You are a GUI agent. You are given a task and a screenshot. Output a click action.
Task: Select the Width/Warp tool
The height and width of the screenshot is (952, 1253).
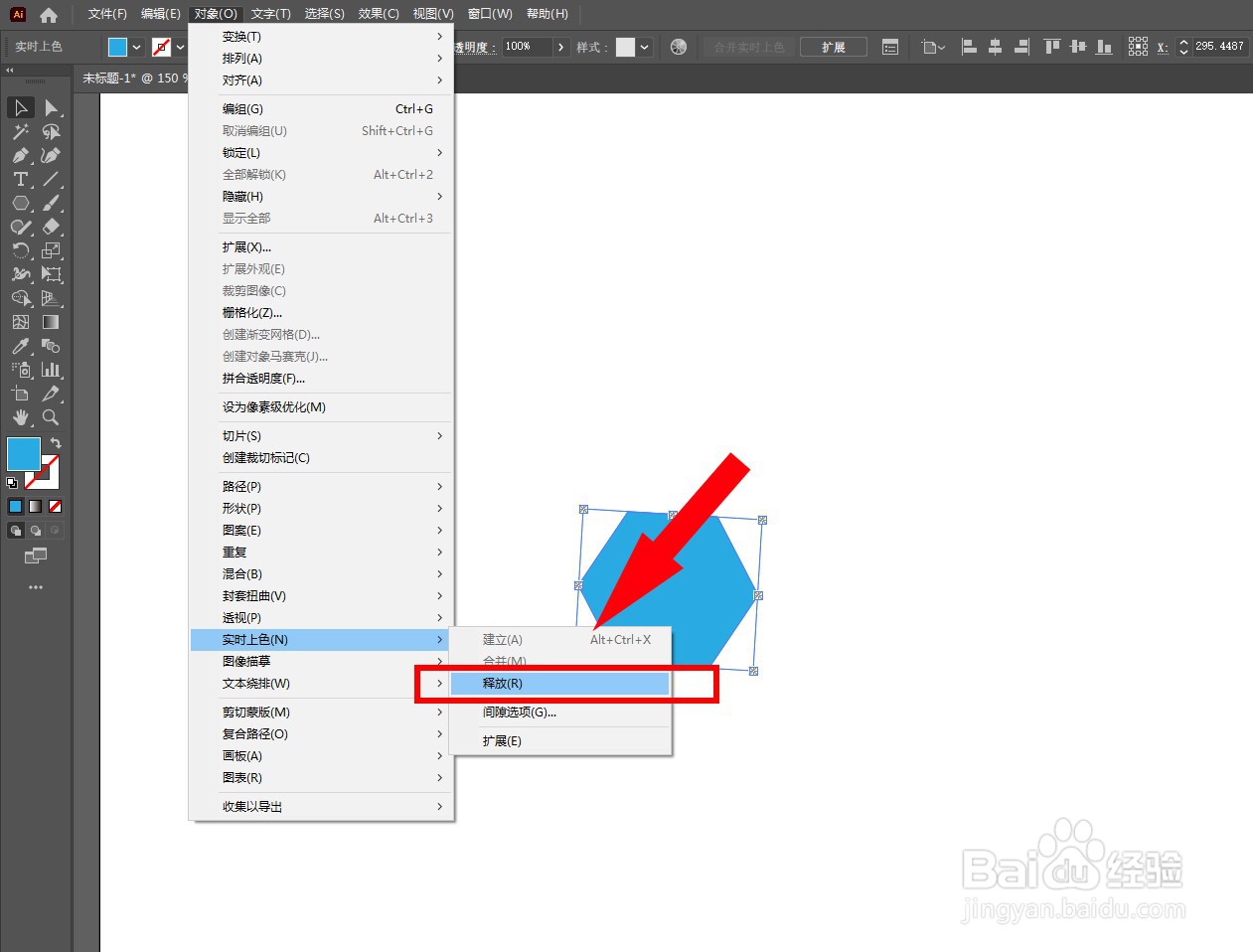pos(20,274)
